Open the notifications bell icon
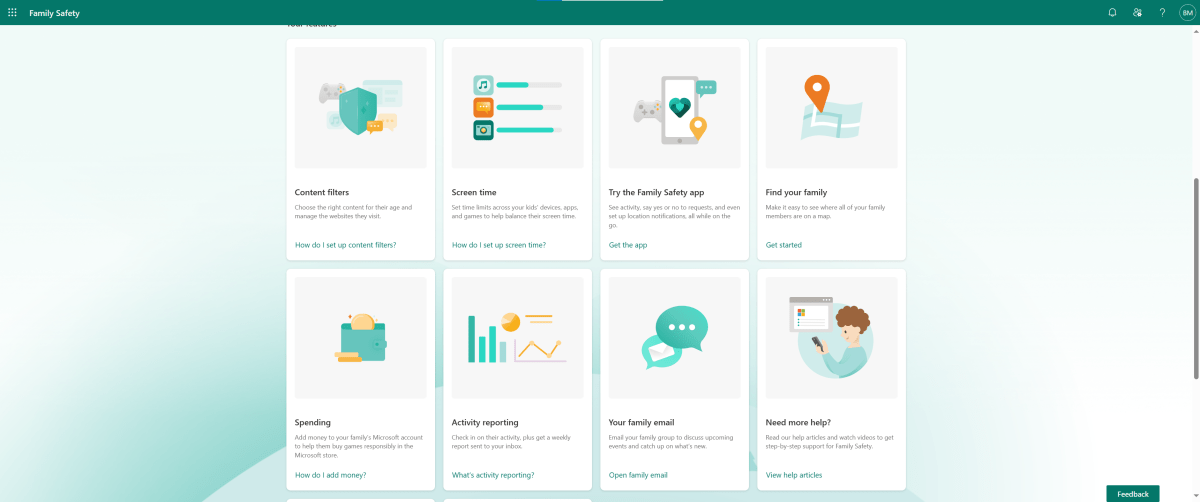Viewport: 1200px width, 502px height. [1112, 12]
